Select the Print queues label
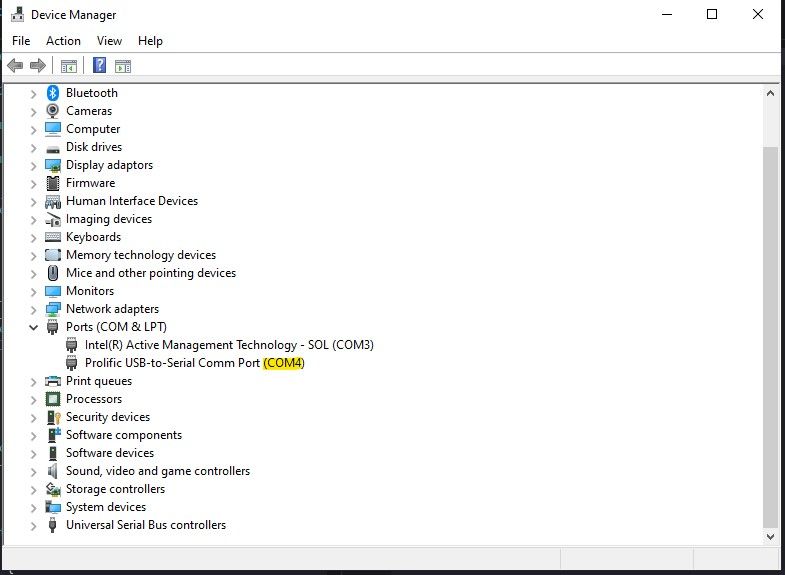785x575 pixels. 99,381
